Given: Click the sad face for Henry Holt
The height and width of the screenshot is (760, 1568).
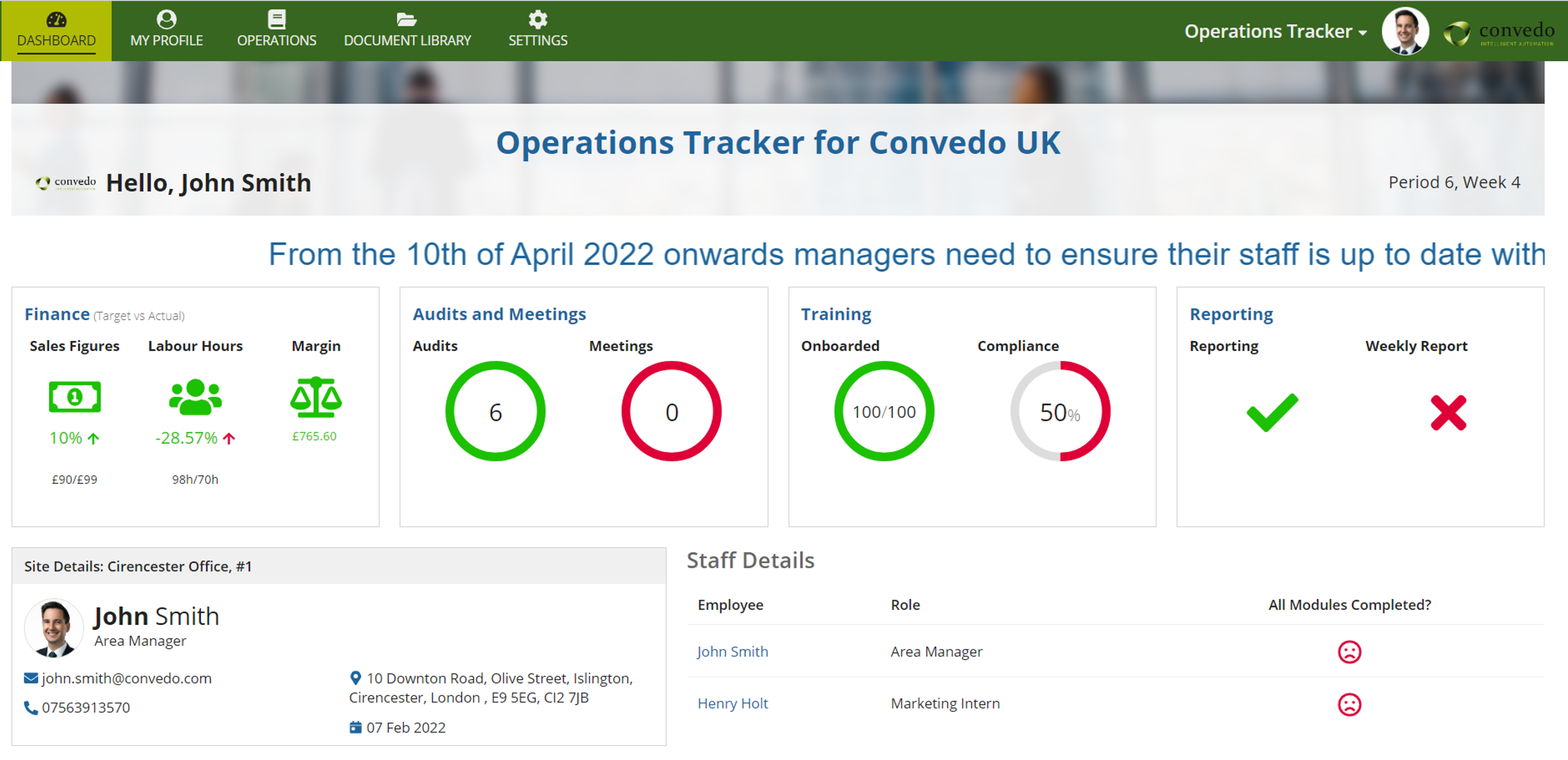Looking at the screenshot, I should [1350, 704].
